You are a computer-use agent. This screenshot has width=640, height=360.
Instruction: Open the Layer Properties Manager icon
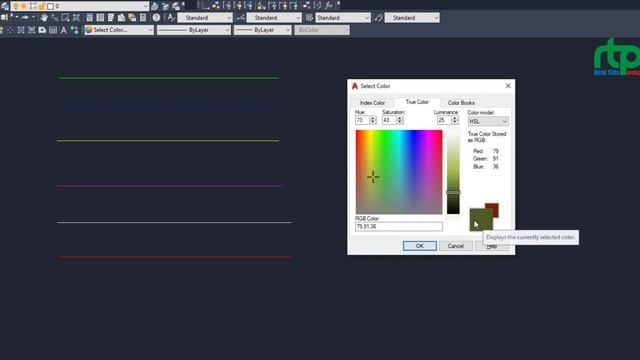(5, 6)
